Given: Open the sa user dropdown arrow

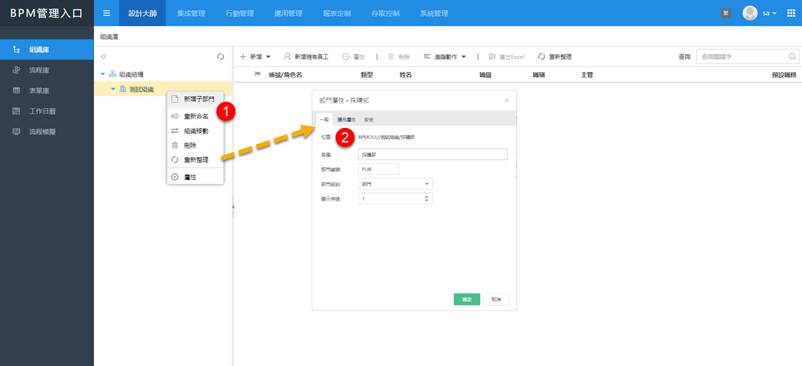Looking at the screenshot, I should [774, 13].
